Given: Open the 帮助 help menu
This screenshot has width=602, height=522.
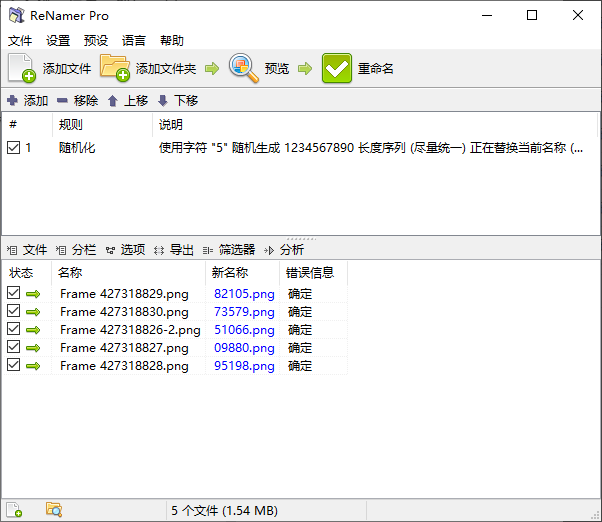Looking at the screenshot, I should [x=172, y=40].
